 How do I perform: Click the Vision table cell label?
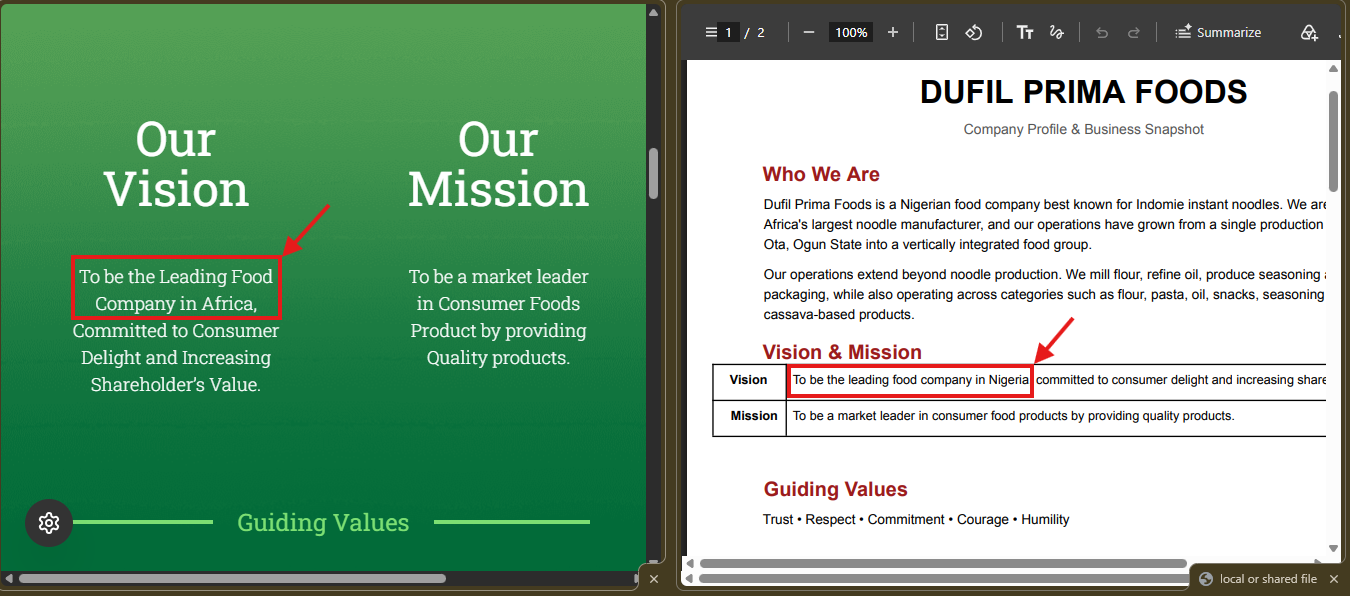[749, 380]
